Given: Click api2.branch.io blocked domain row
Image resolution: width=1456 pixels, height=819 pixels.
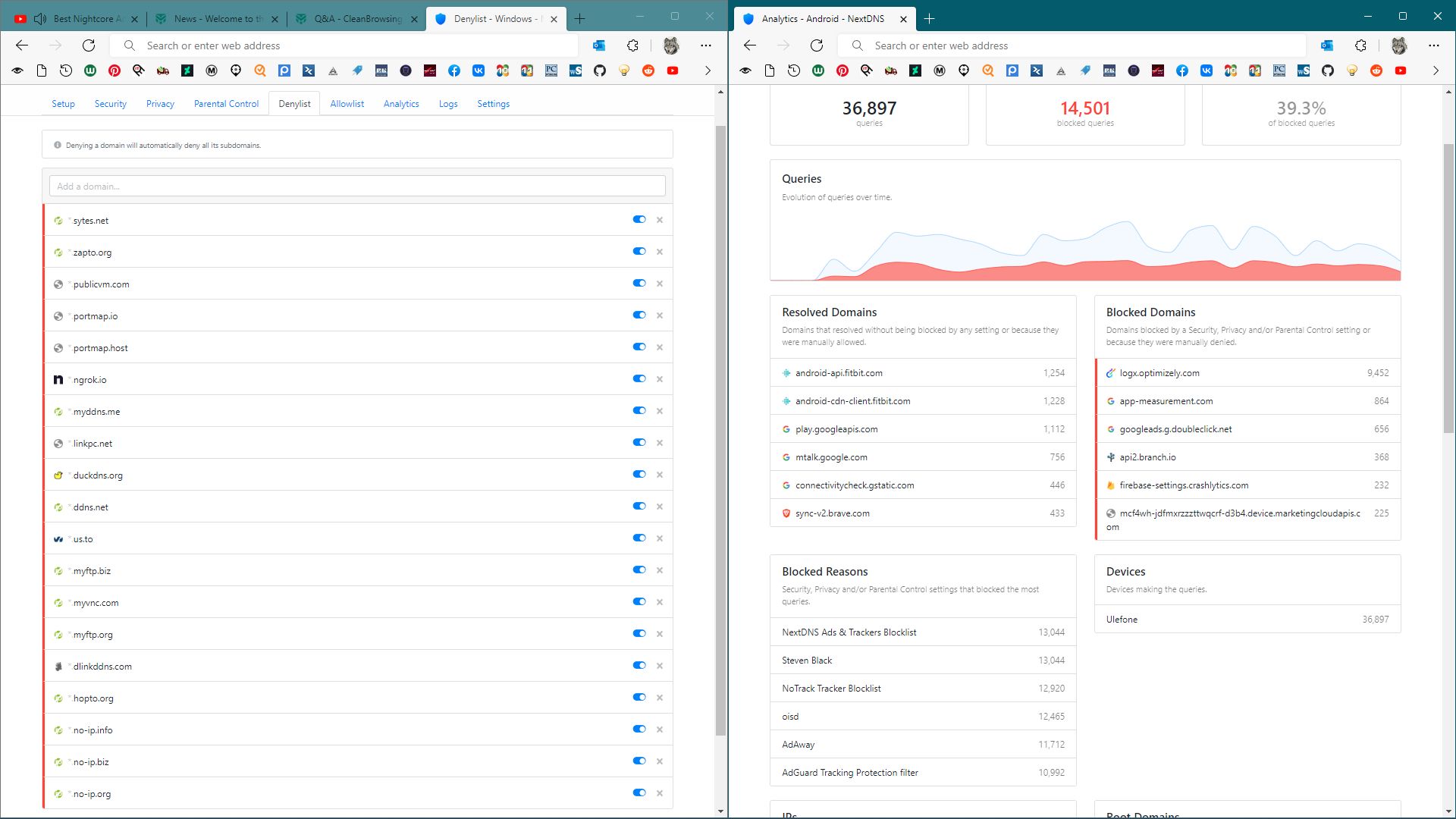Looking at the screenshot, I should click(x=1248, y=457).
